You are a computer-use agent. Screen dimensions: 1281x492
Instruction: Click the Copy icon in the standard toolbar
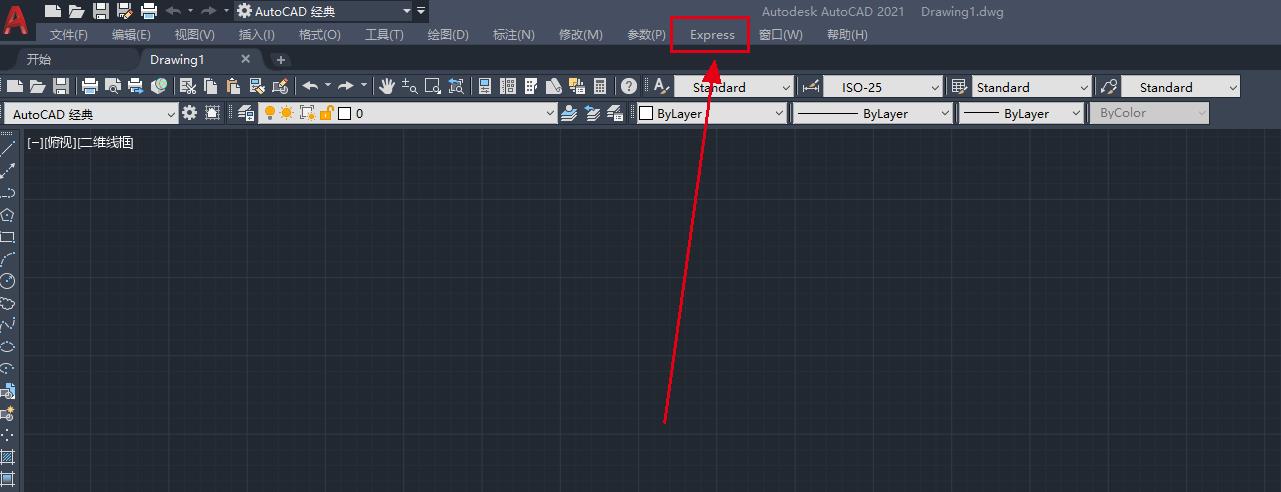(x=211, y=86)
